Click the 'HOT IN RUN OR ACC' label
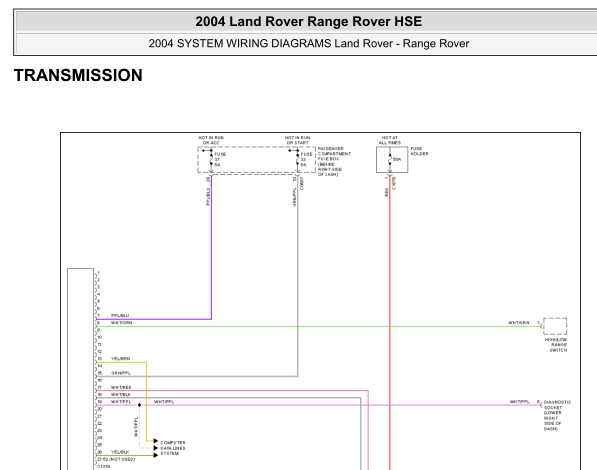Viewport: 597px width, 470px height. click(211, 140)
